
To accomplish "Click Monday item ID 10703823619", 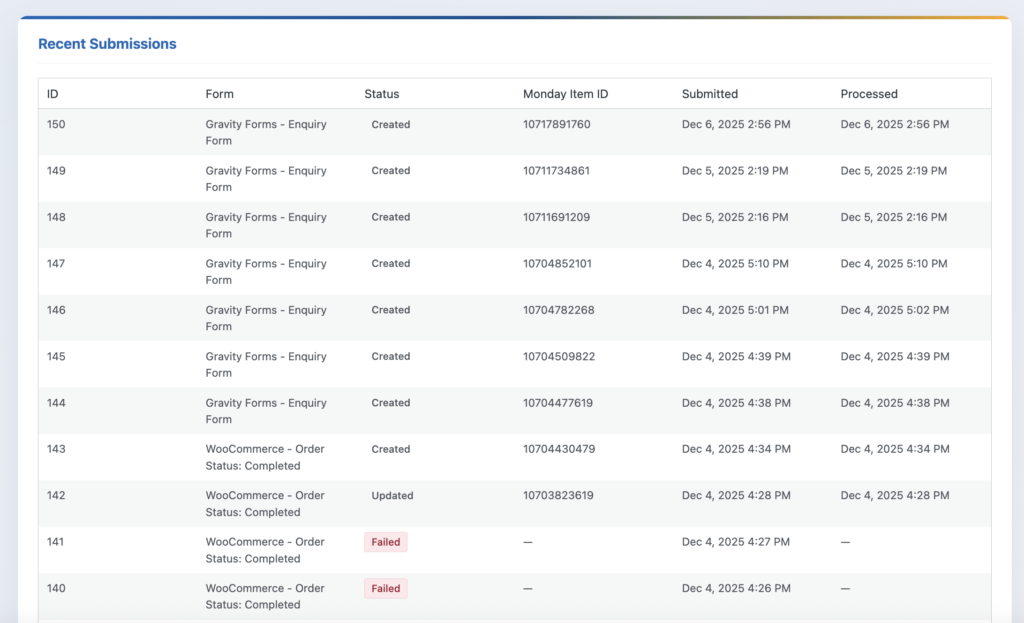I will [558, 496].
